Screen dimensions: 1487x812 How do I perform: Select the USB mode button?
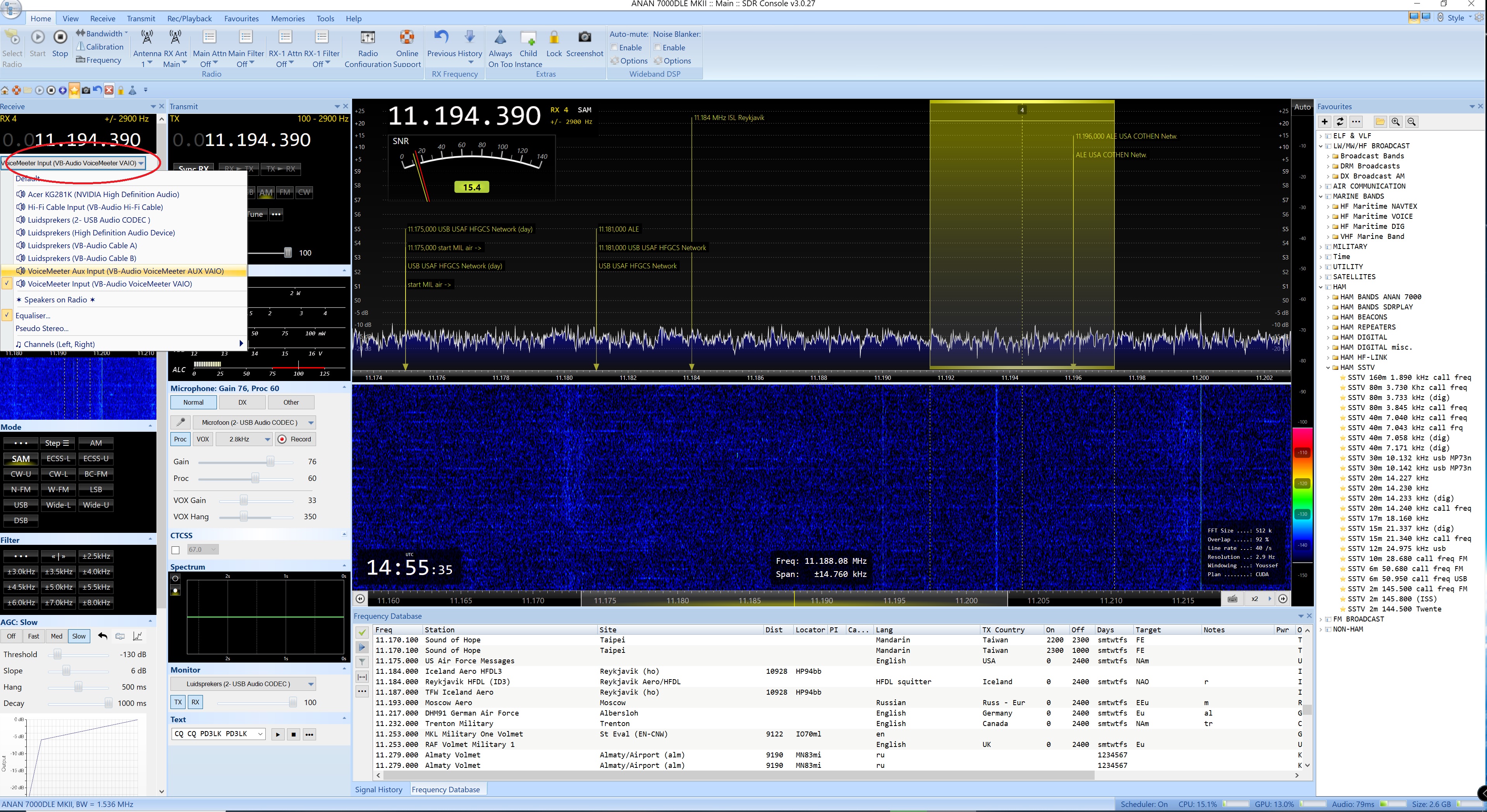(21, 505)
